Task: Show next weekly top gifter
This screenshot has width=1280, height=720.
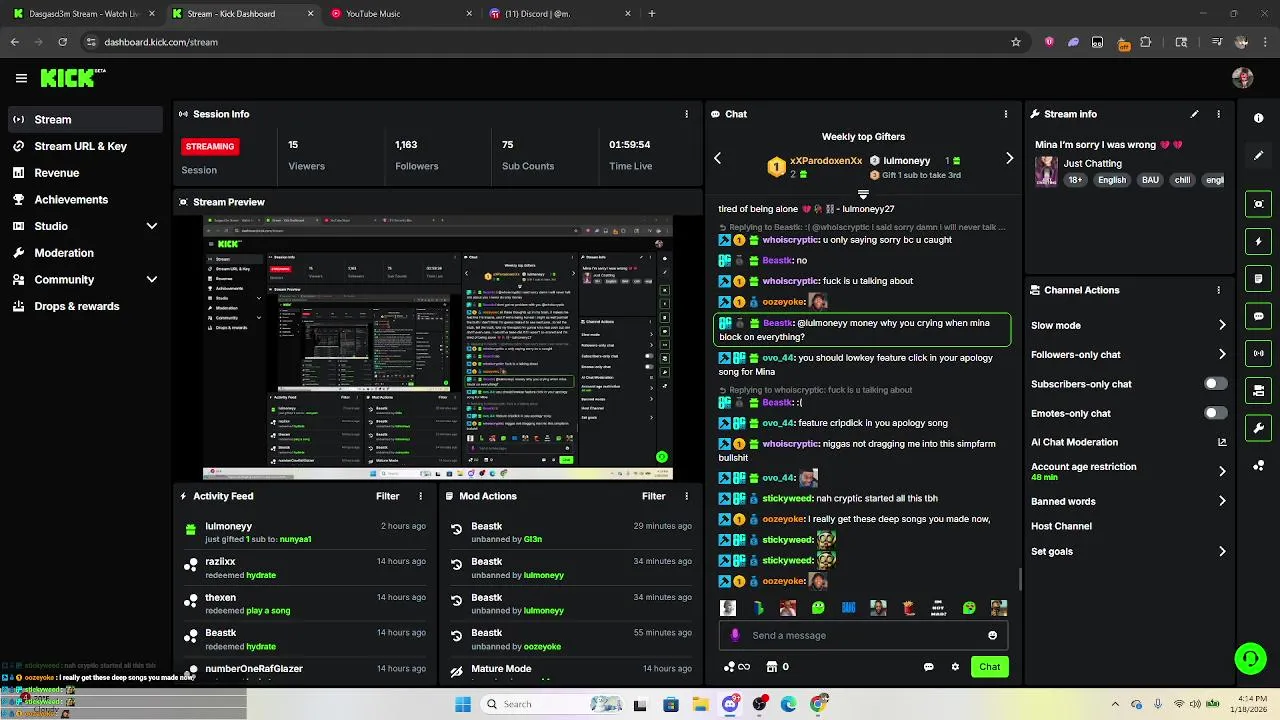Action: pos(1009,158)
